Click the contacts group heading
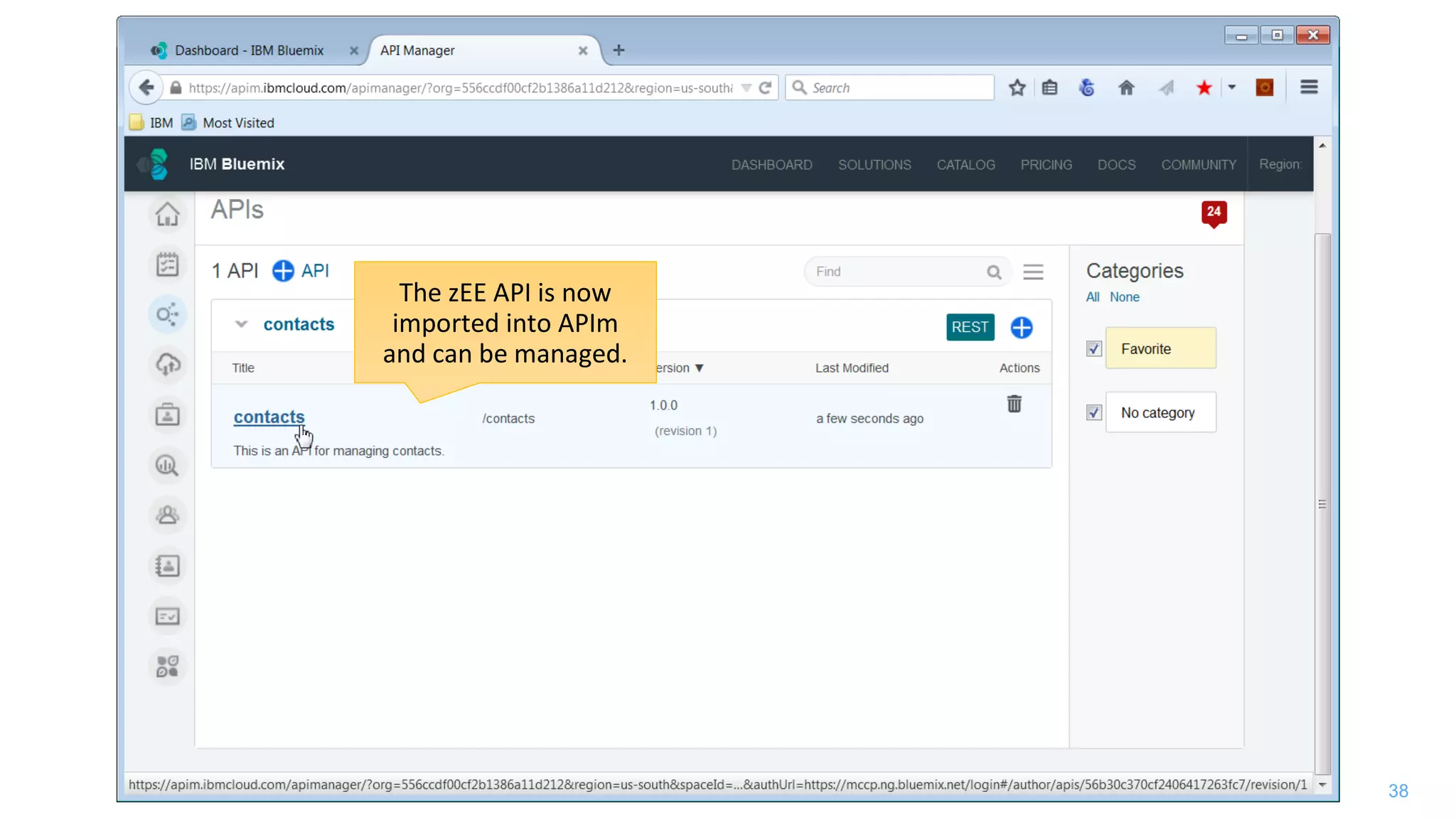This screenshot has width=1456, height=819. click(x=299, y=324)
